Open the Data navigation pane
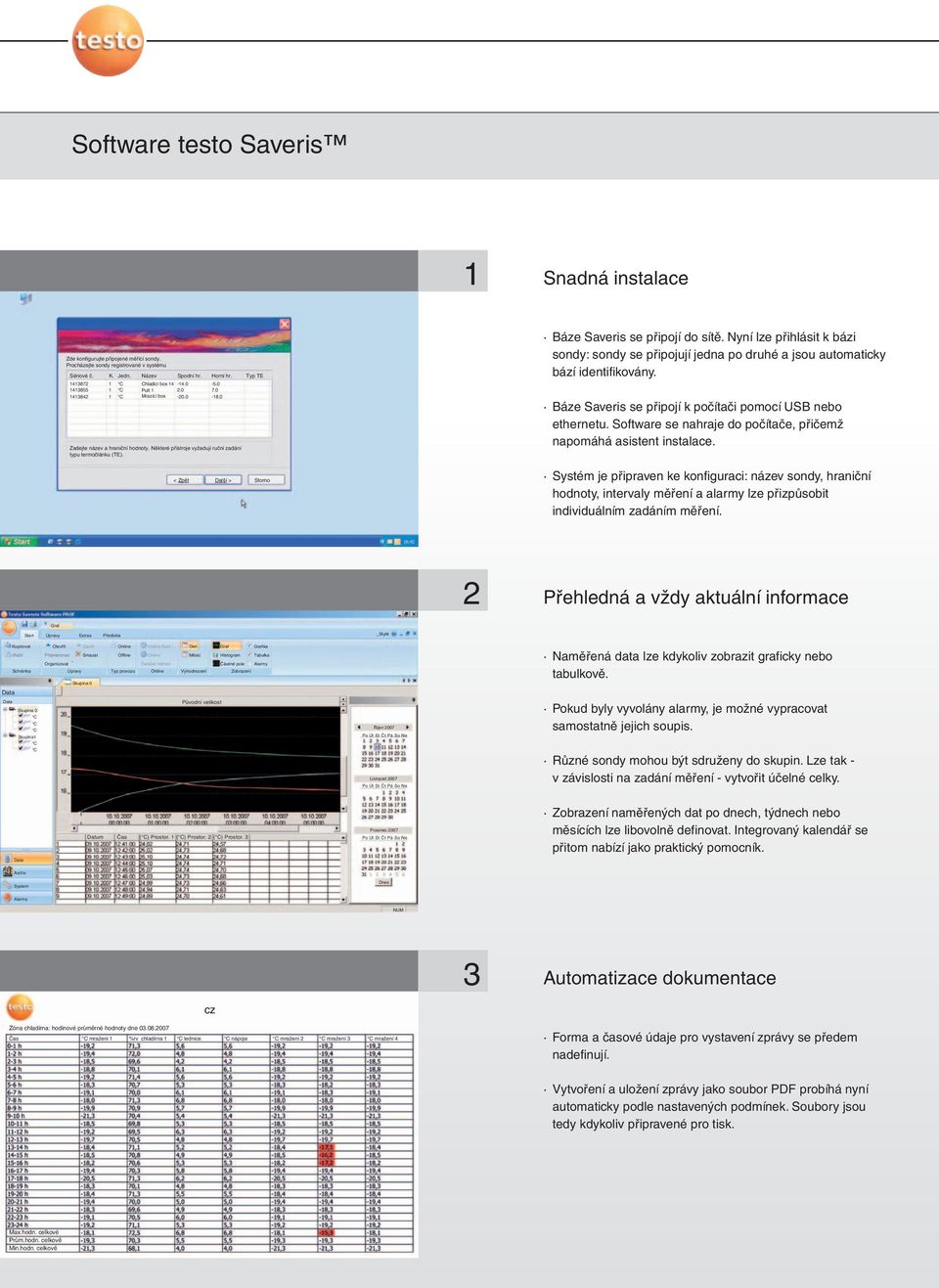Image resolution: width=939 pixels, height=1288 pixels. [x=25, y=860]
